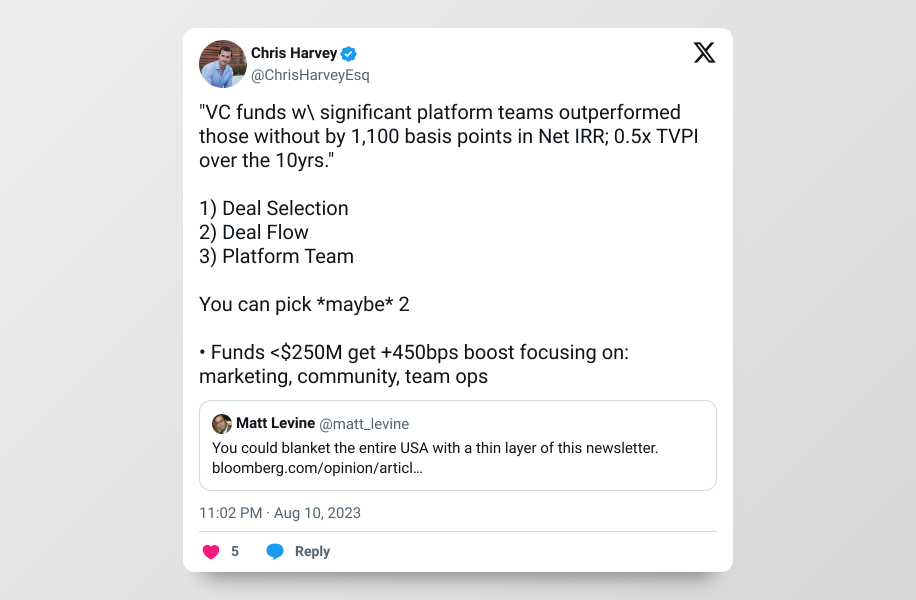Click the '3) Platform Team' line
Screen dimensions: 916x600
276,256
